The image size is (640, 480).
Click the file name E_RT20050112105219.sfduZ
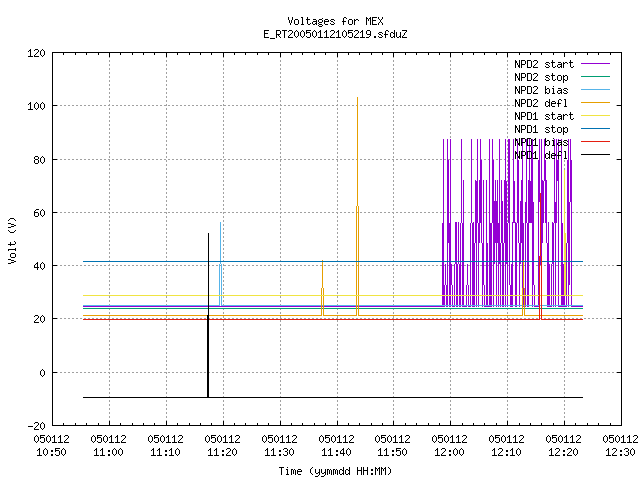click(x=335, y=34)
